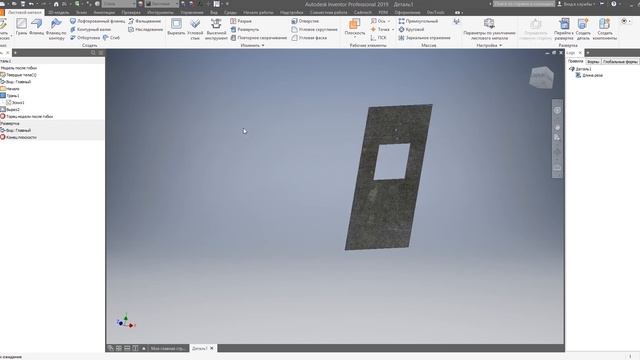Activate the Контурный валик tool
The height and width of the screenshot is (360, 640).
(x=90, y=29)
